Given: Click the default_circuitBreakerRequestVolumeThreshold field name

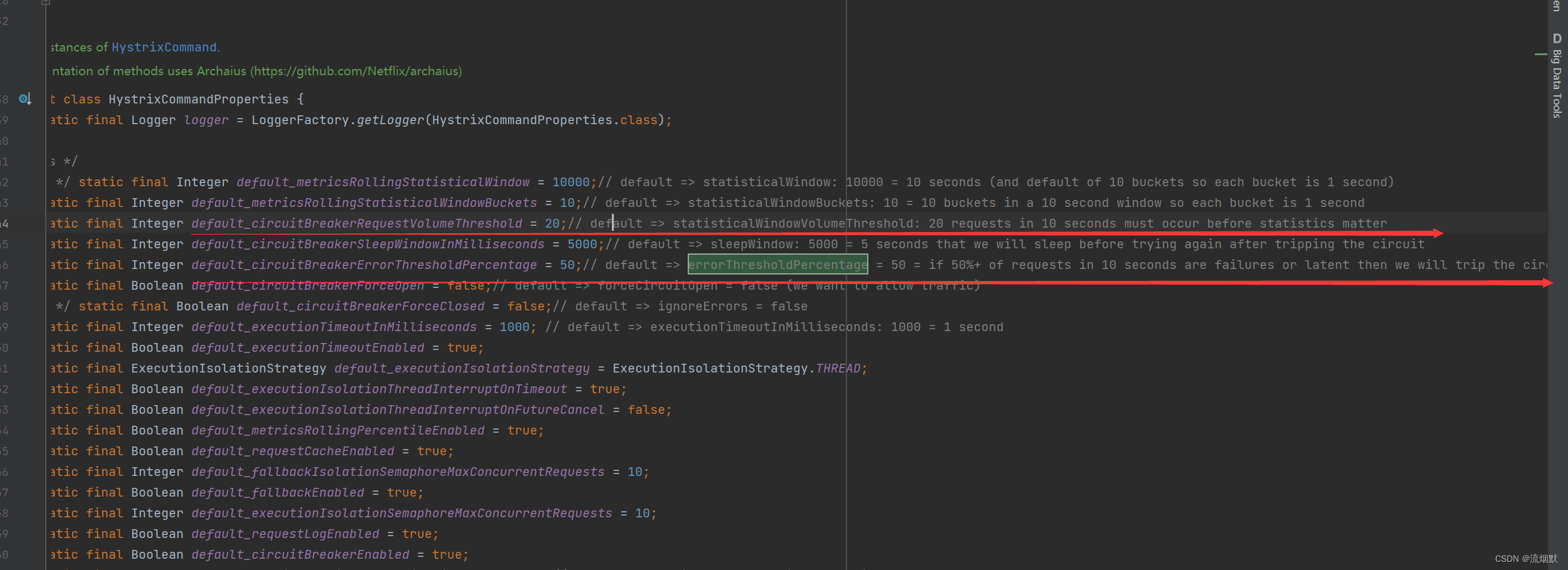Looking at the screenshot, I should point(357,223).
